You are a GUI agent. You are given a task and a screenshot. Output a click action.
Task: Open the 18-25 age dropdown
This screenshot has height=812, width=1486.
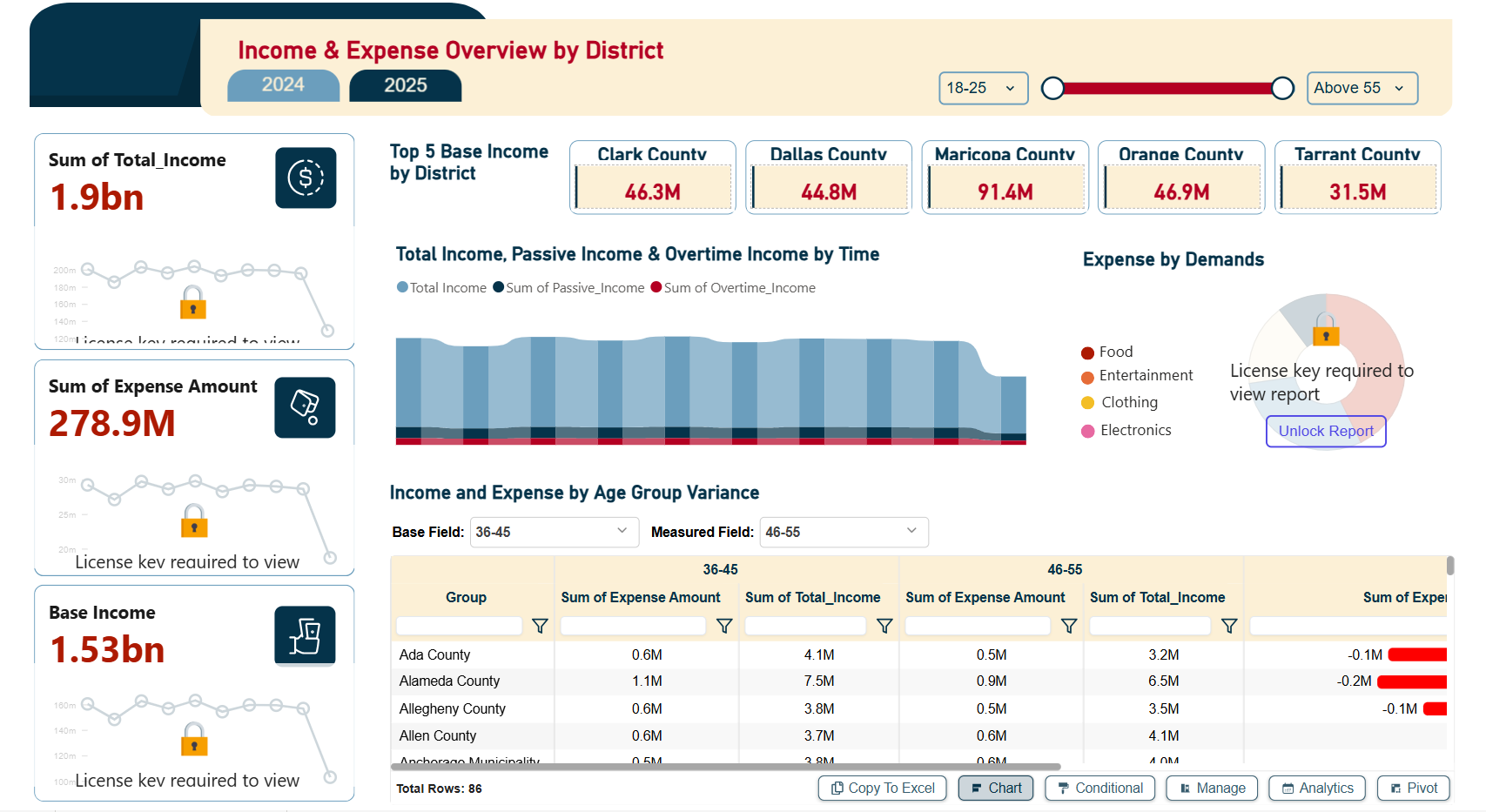click(x=984, y=88)
